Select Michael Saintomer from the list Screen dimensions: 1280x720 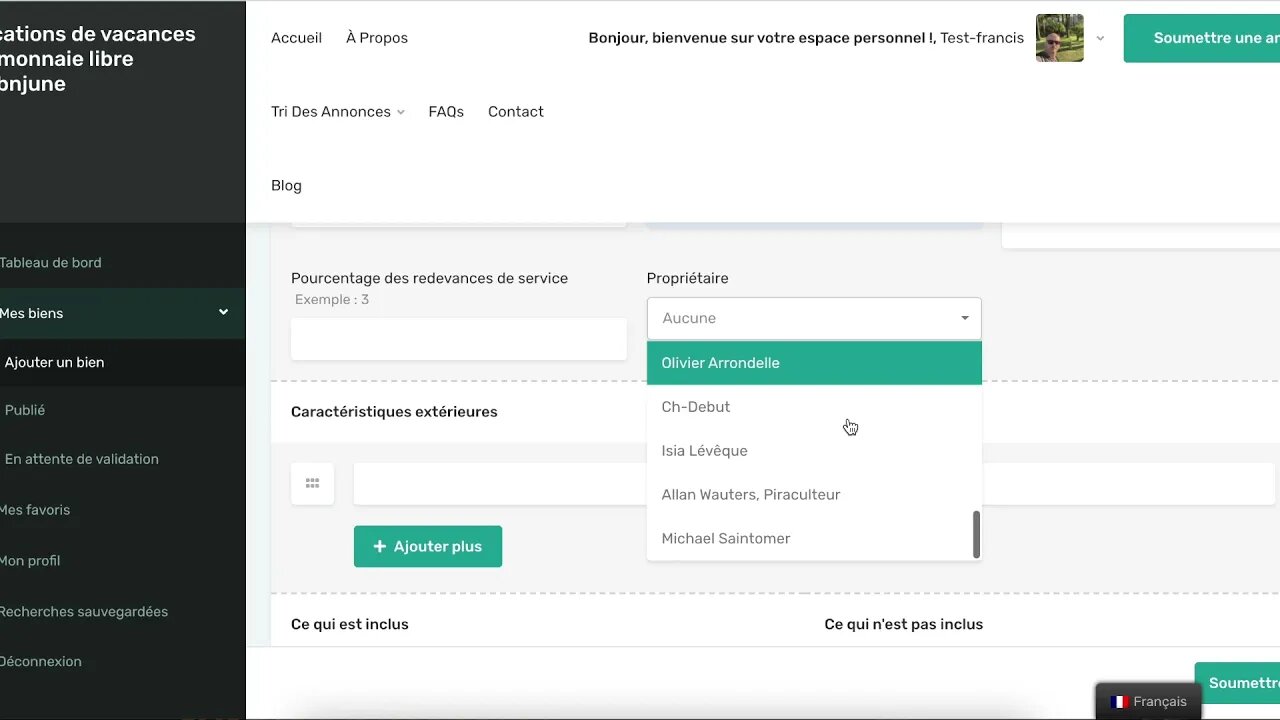tap(725, 539)
